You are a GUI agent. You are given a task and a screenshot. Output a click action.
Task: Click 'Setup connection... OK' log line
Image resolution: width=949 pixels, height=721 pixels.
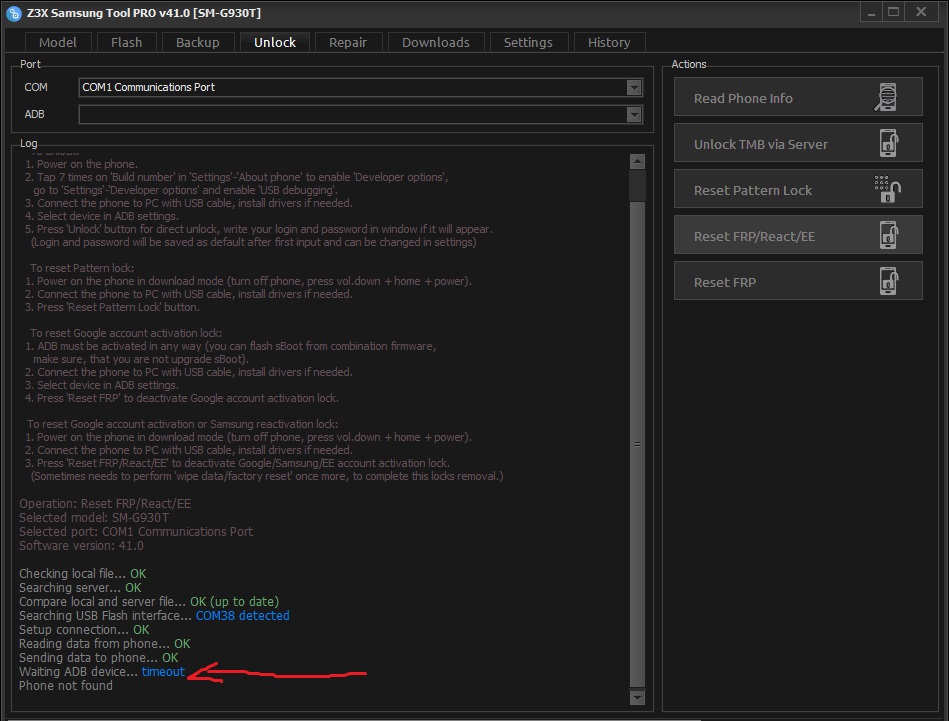click(x=84, y=630)
